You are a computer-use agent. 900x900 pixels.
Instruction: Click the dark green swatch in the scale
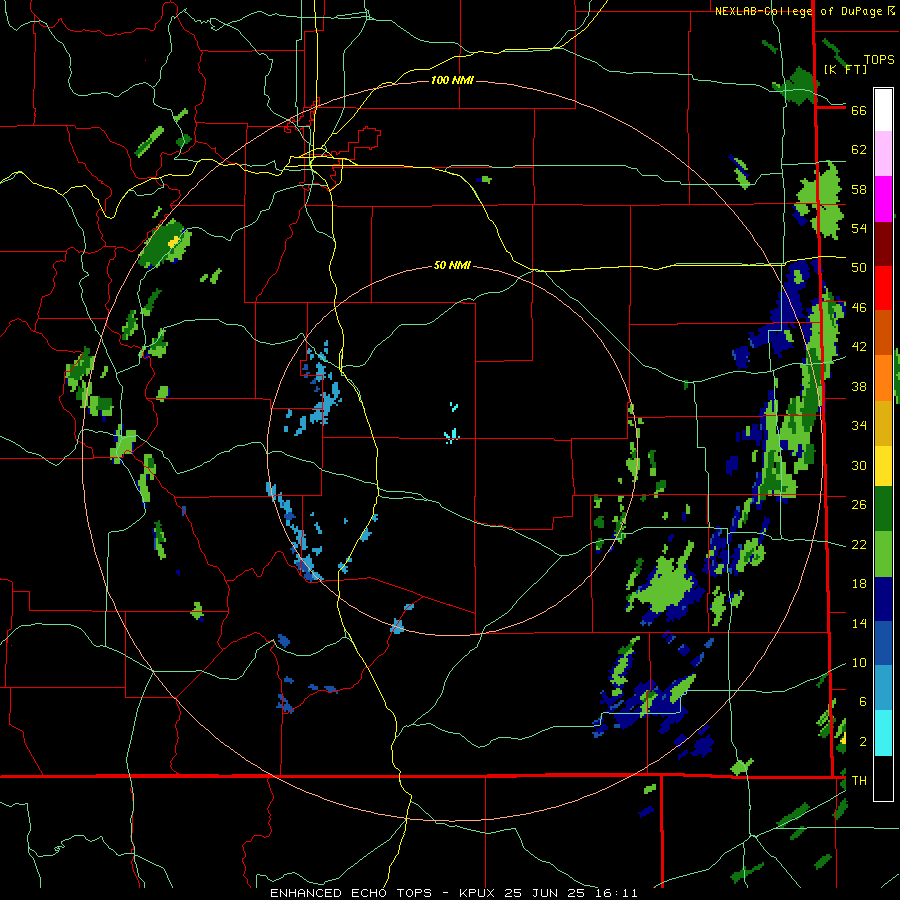[x=883, y=509]
